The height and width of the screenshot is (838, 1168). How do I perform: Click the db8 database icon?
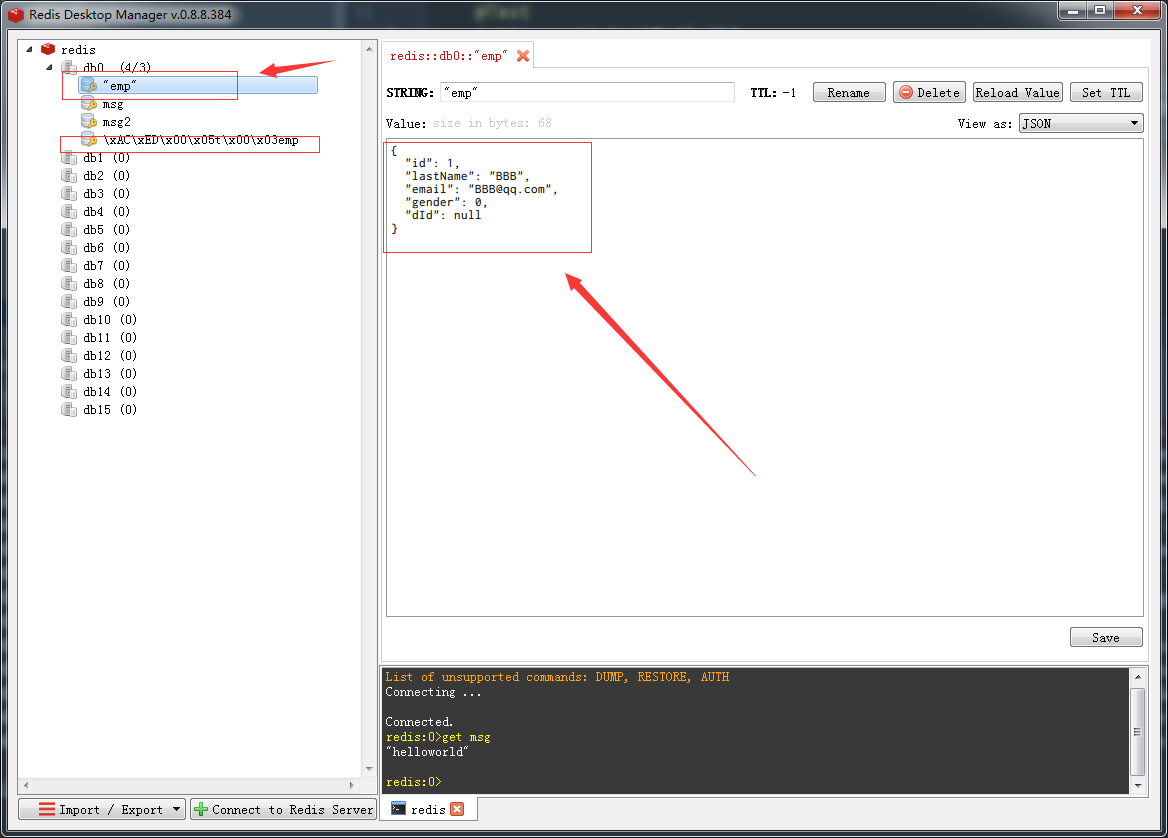(69, 284)
